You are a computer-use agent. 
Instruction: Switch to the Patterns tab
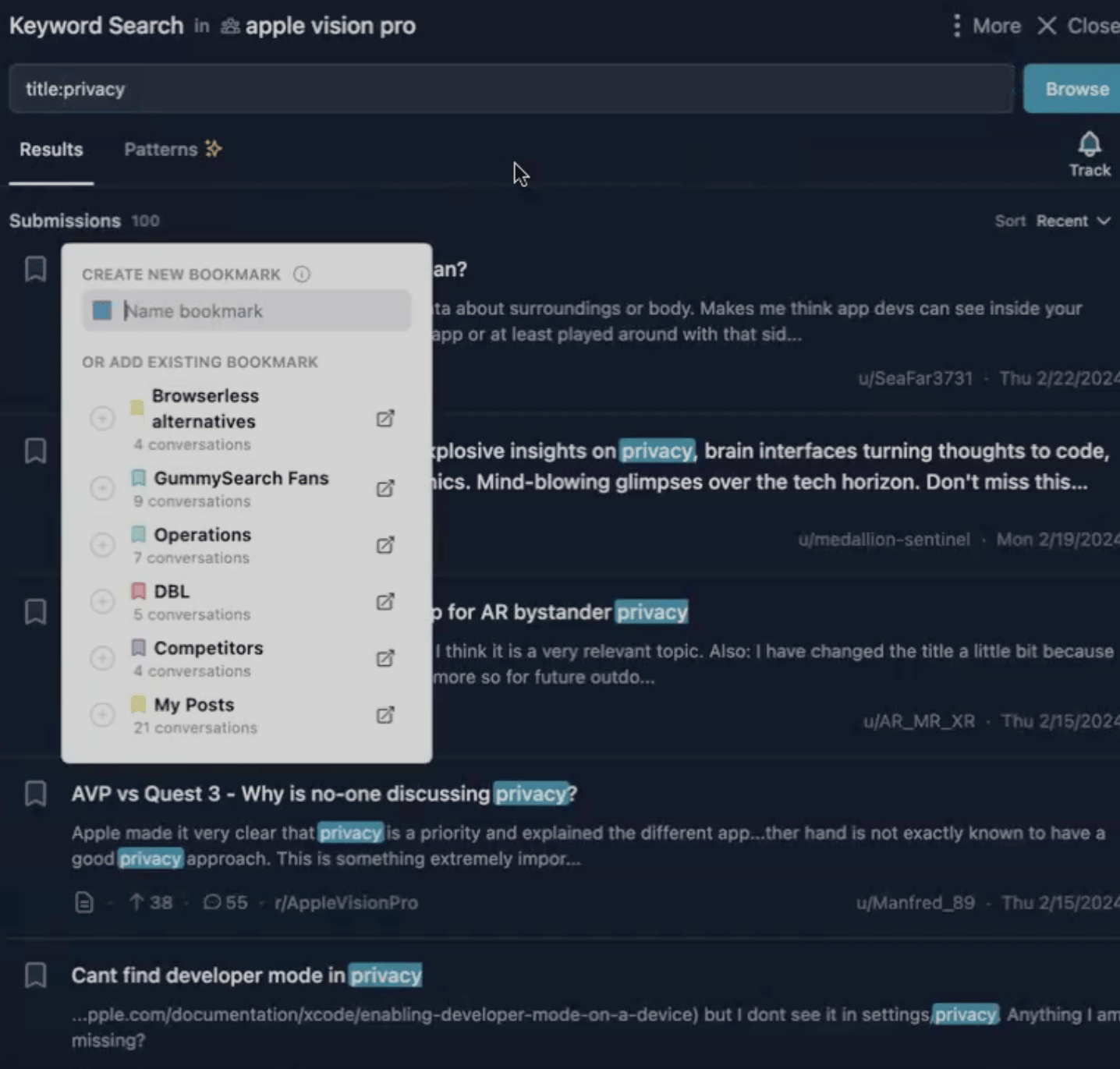[172, 150]
